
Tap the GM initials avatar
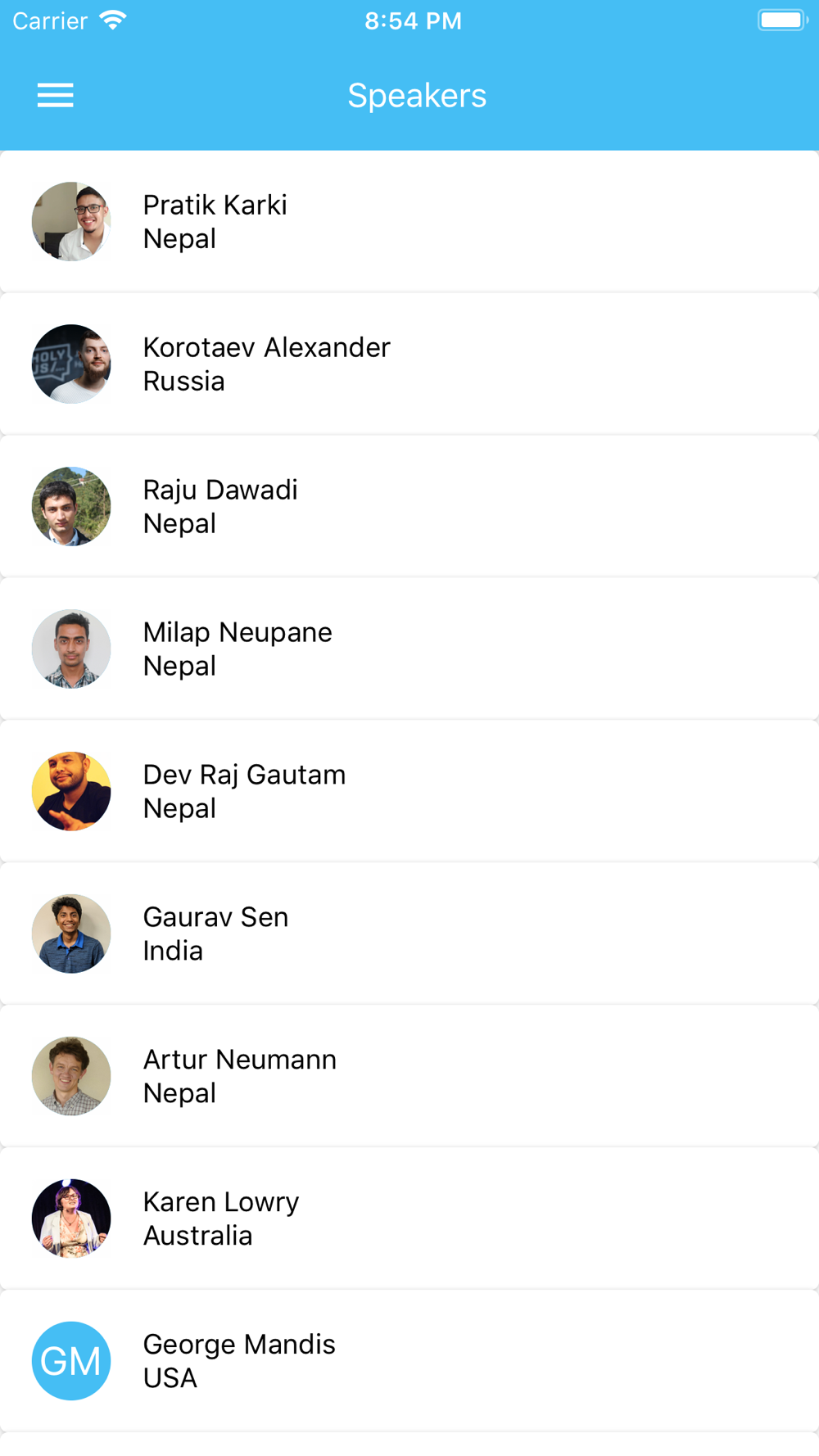tap(71, 1361)
